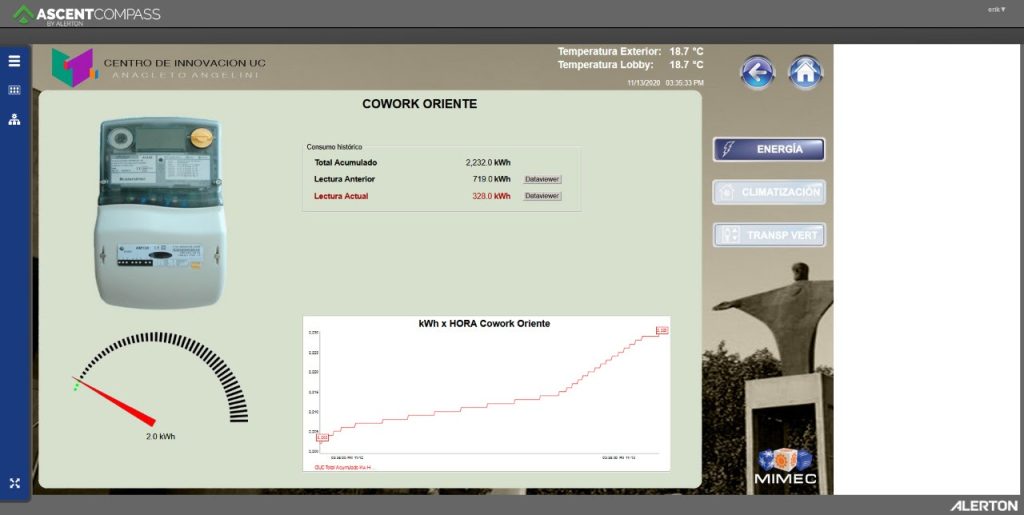Click the electric meter image

point(160,212)
